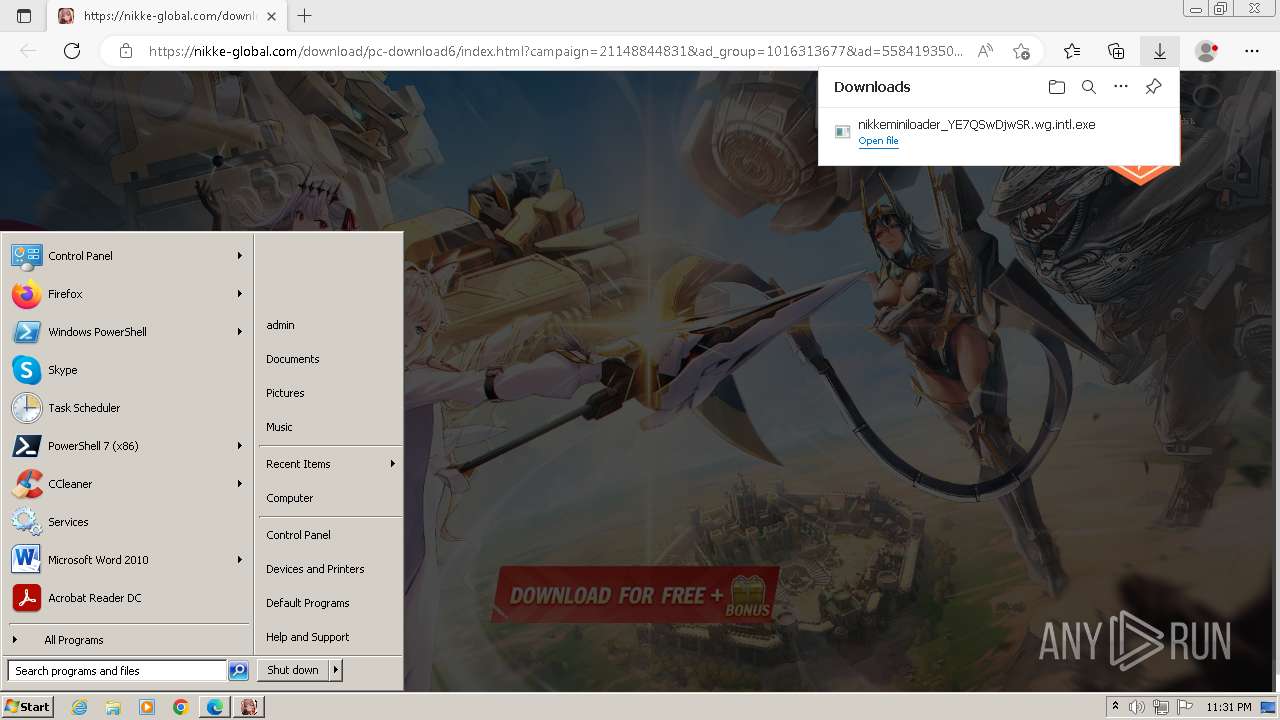Open Edge taskbar icon
The image size is (1280, 720).
pyautogui.click(x=215, y=707)
